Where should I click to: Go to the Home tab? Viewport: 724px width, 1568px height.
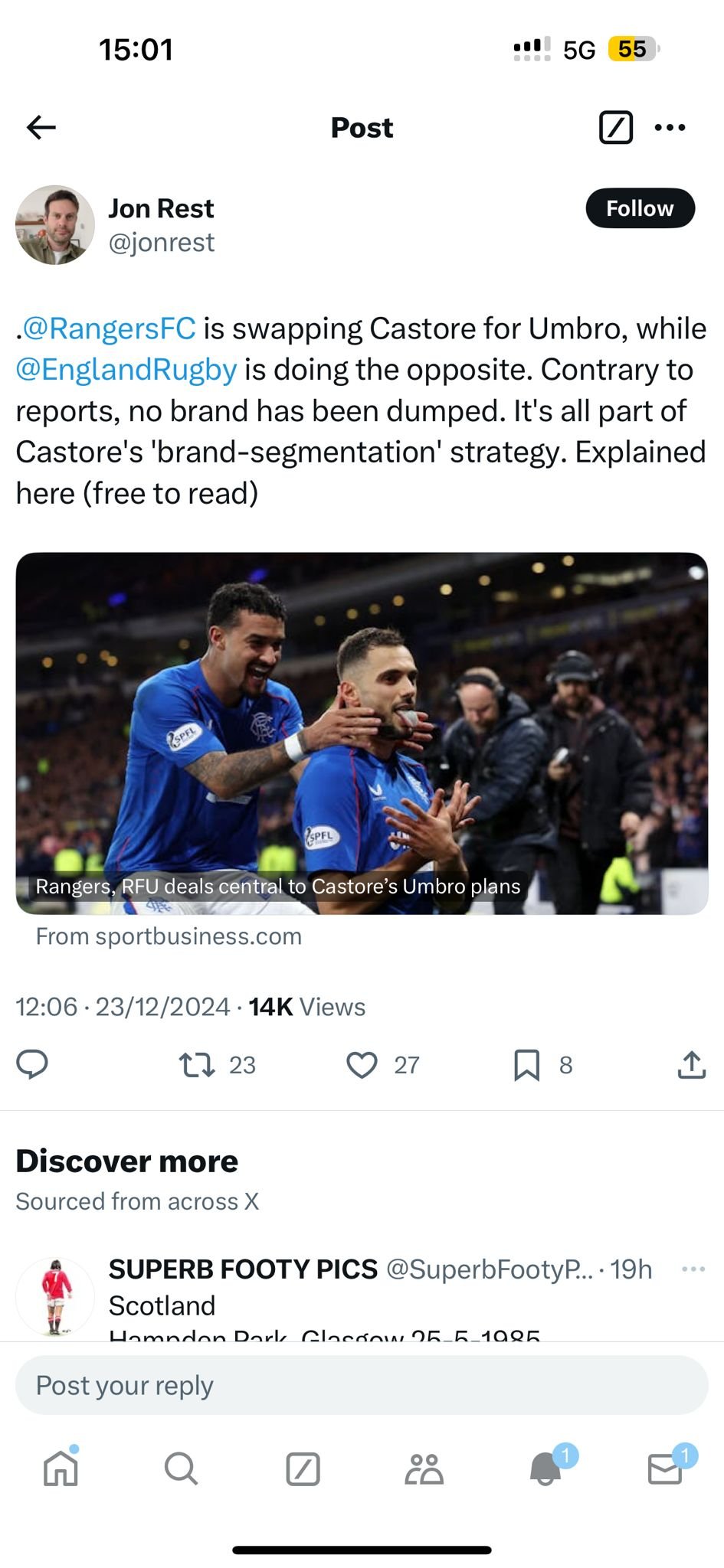(61, 1468)
